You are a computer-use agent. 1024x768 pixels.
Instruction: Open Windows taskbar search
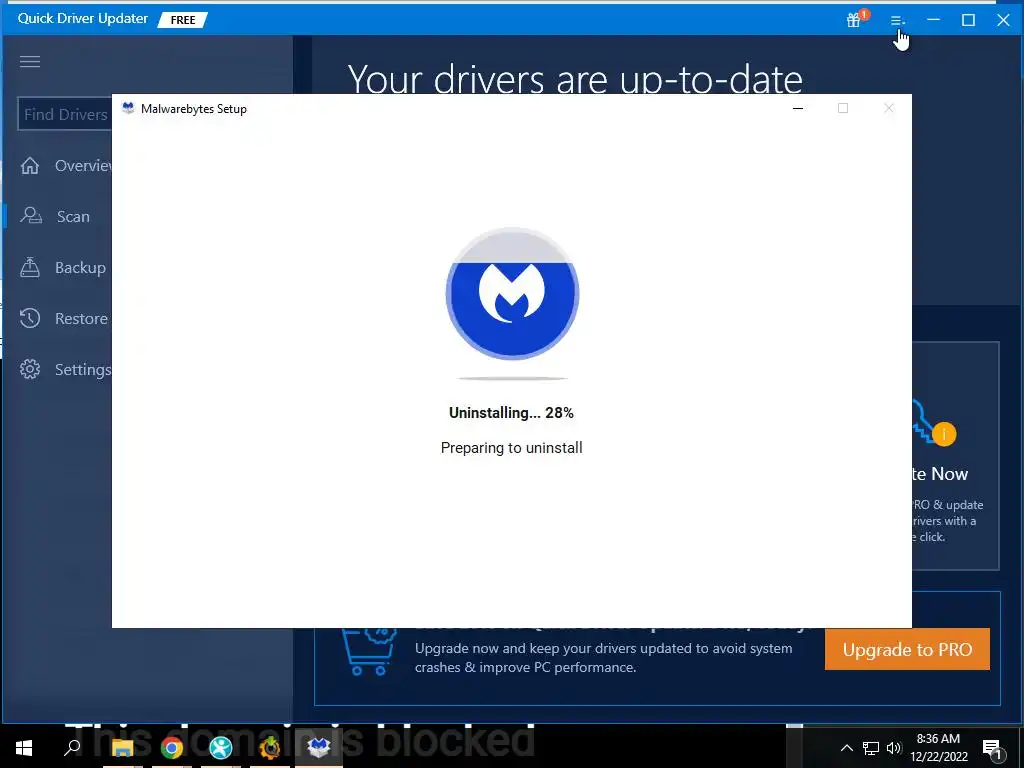(72, 748)
